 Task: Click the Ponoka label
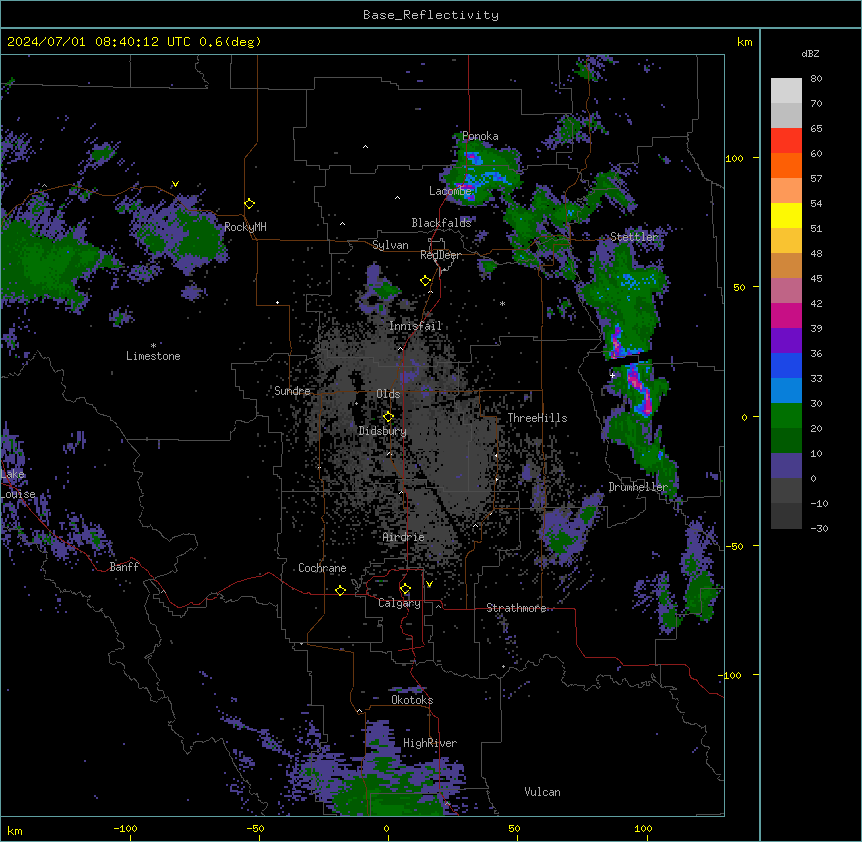pyautogui.click(x=480, y=136)
